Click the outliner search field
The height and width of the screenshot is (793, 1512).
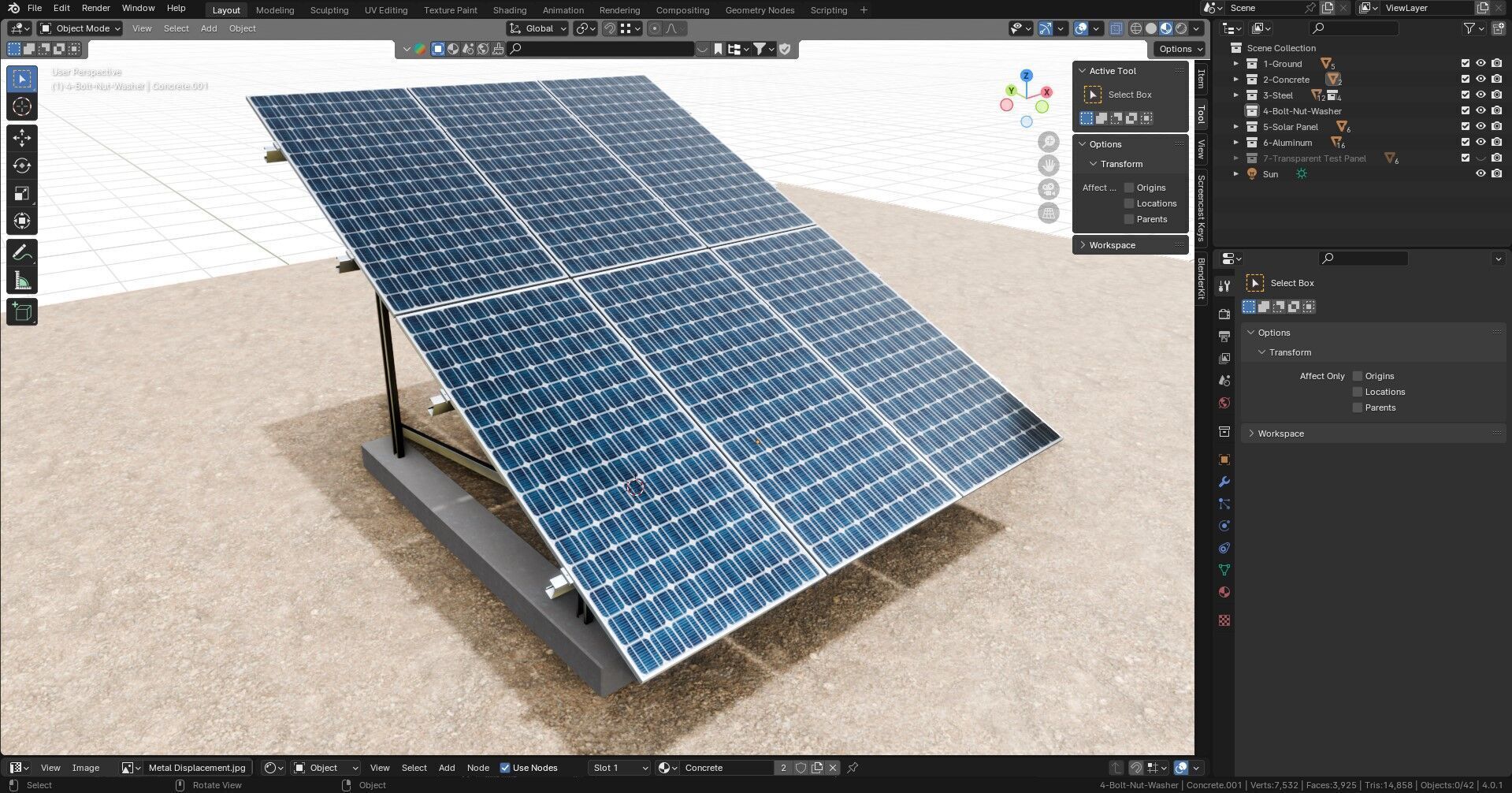point(1354,28)
